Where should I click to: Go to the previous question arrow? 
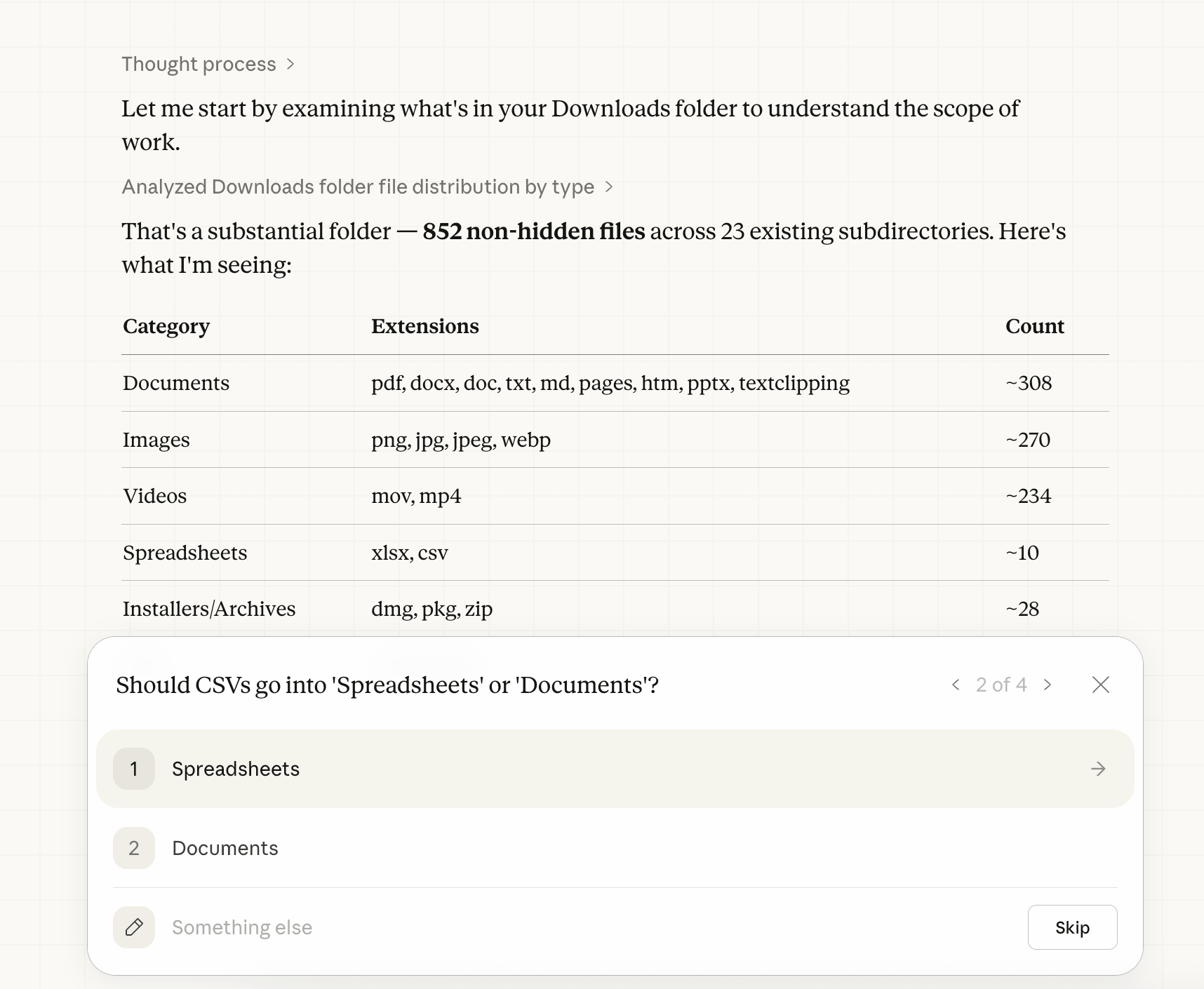click(956, 685)
